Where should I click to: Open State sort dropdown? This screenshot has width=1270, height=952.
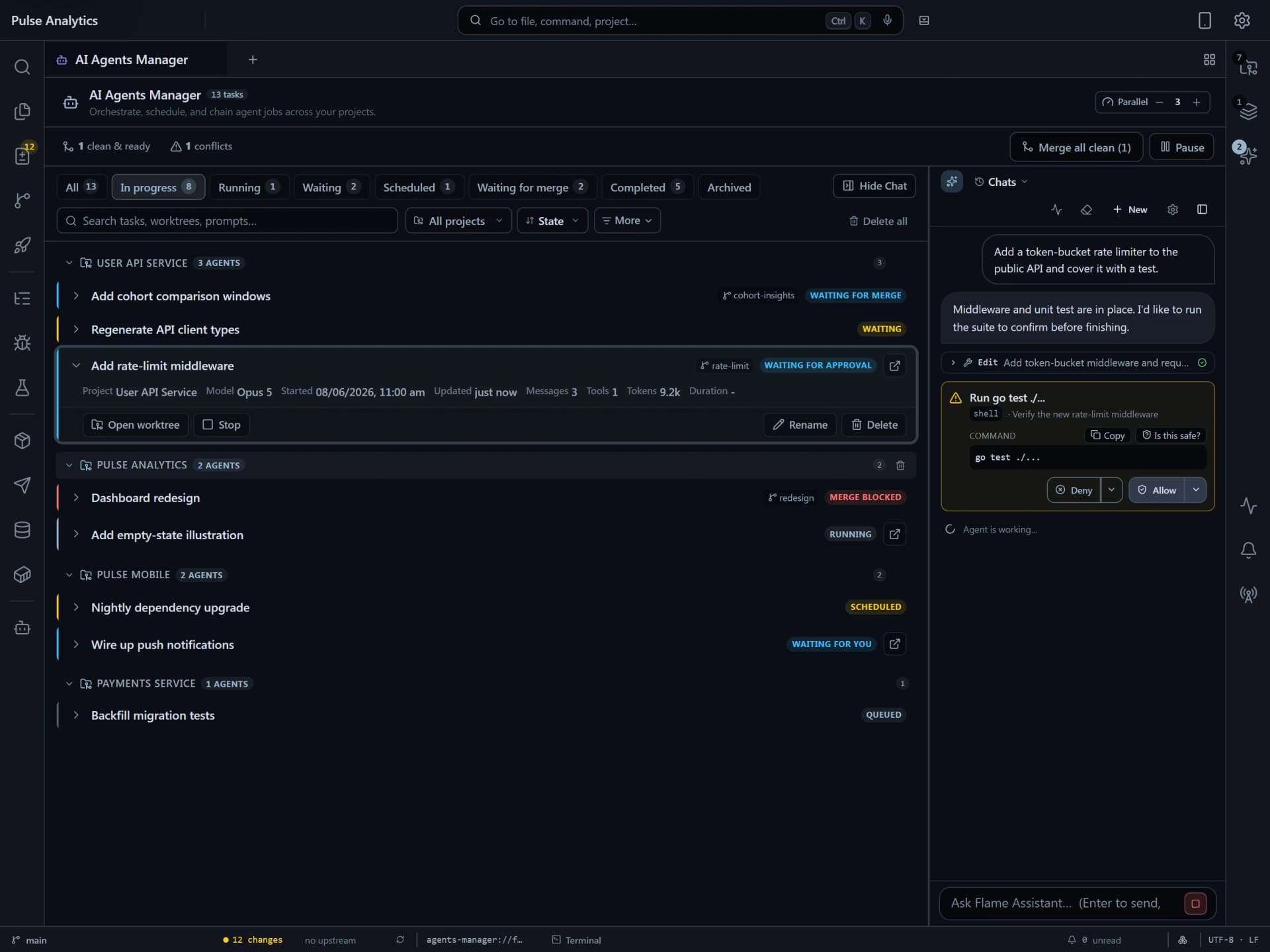[x=552, y=220]
